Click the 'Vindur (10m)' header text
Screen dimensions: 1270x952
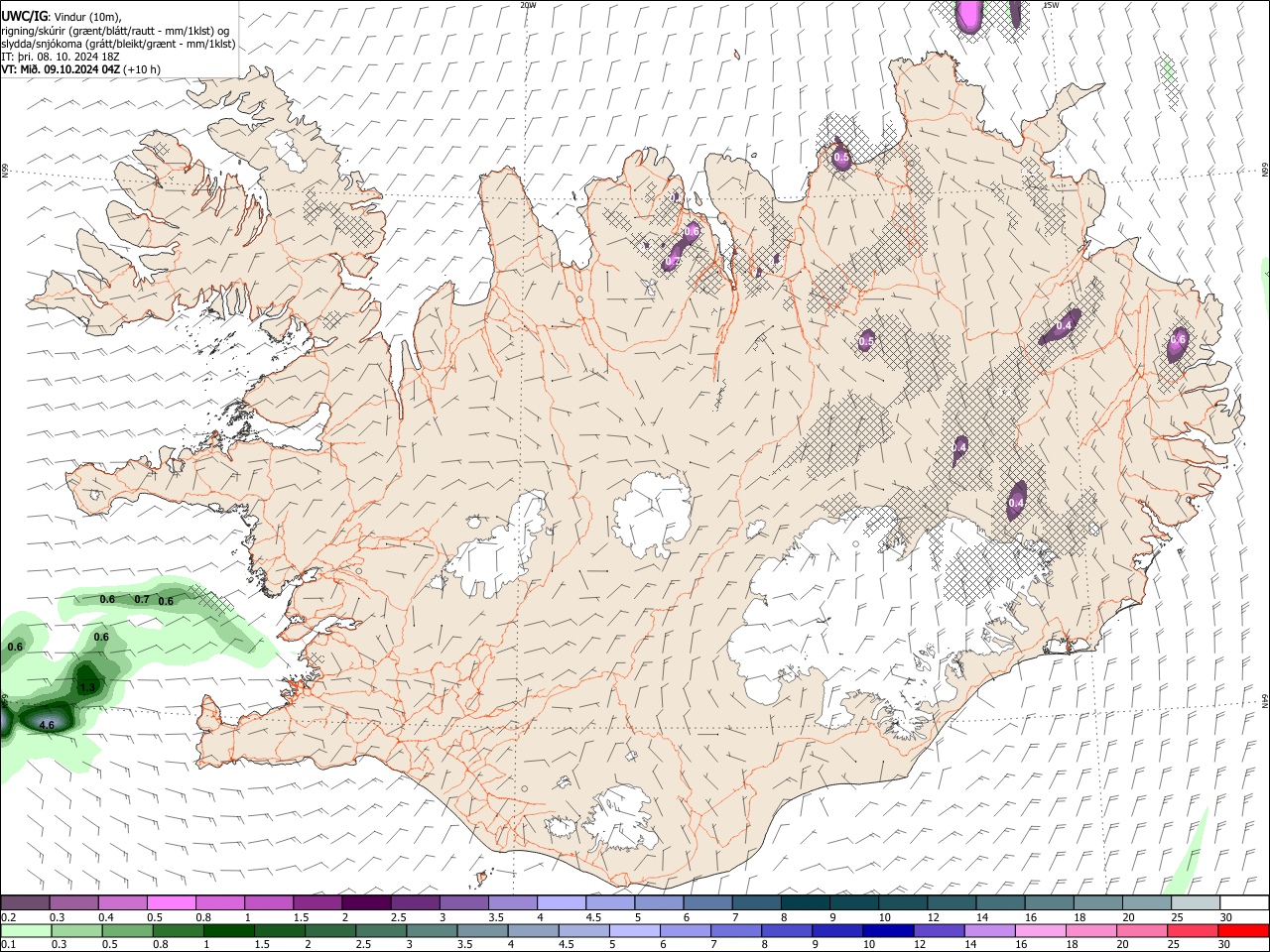point(86,17)
